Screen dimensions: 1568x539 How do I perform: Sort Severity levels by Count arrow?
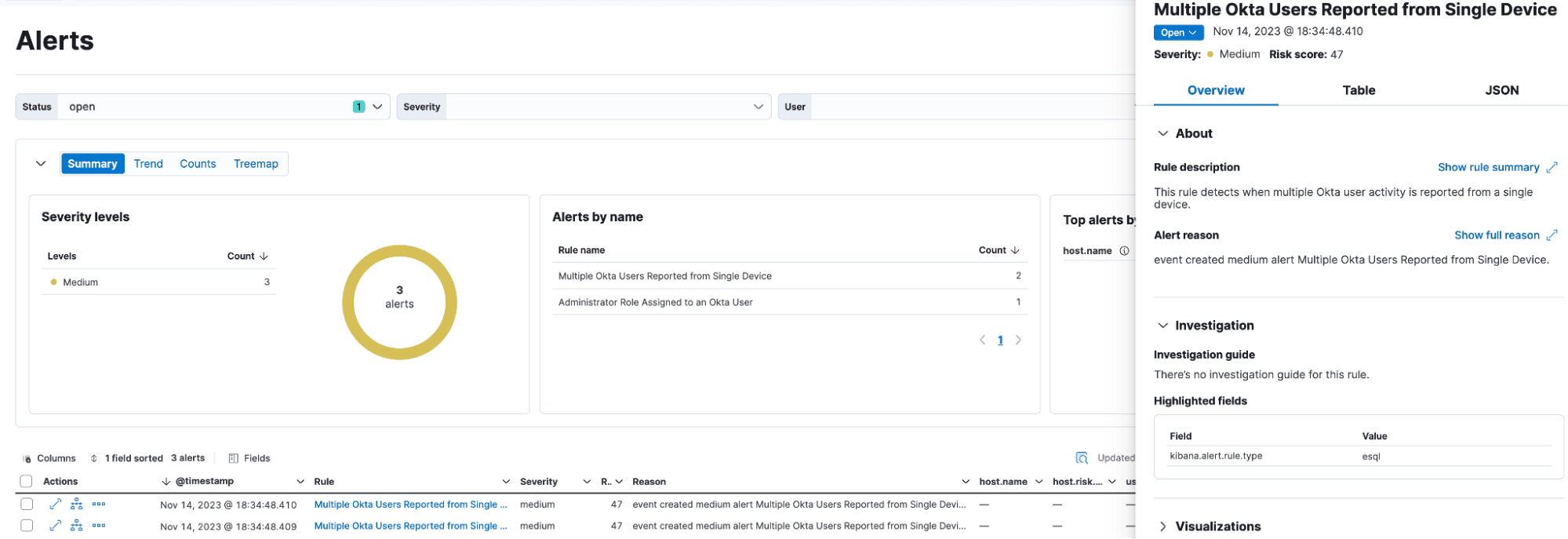coord(264,257)
